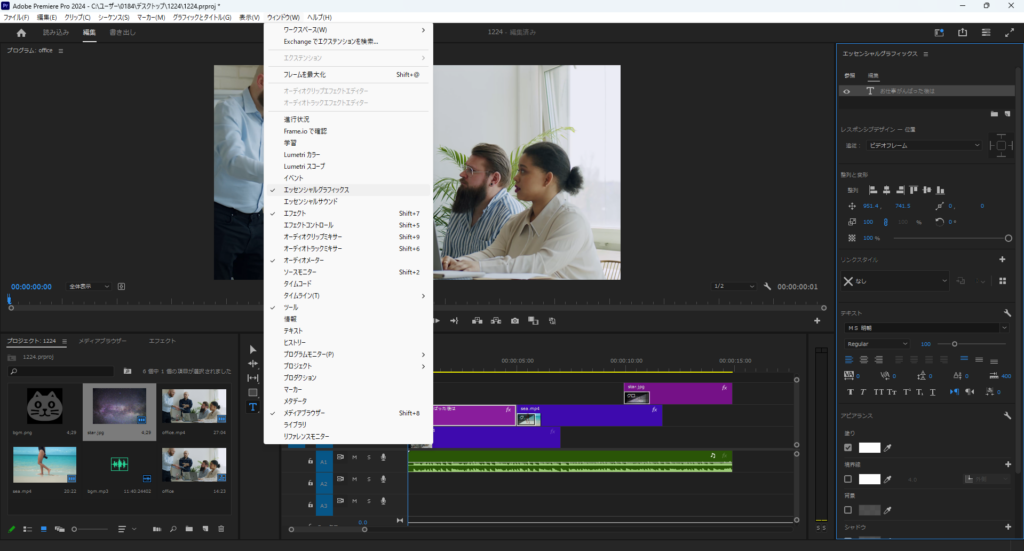
Task: Click the 読み込み button in the header
Action: 56,33
